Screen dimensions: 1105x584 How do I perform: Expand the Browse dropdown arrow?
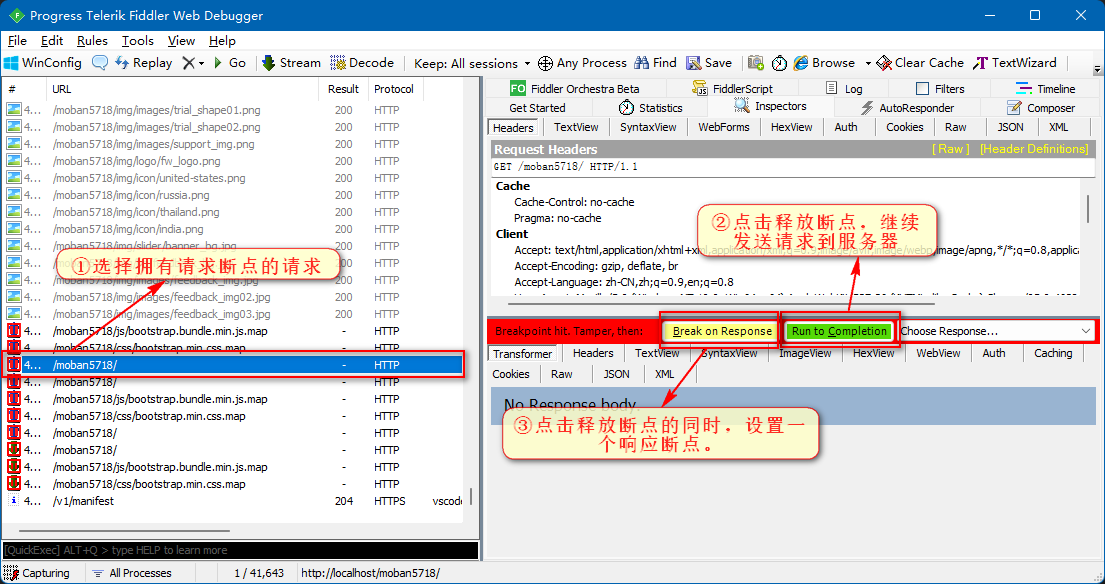click(x=868, y=63)
